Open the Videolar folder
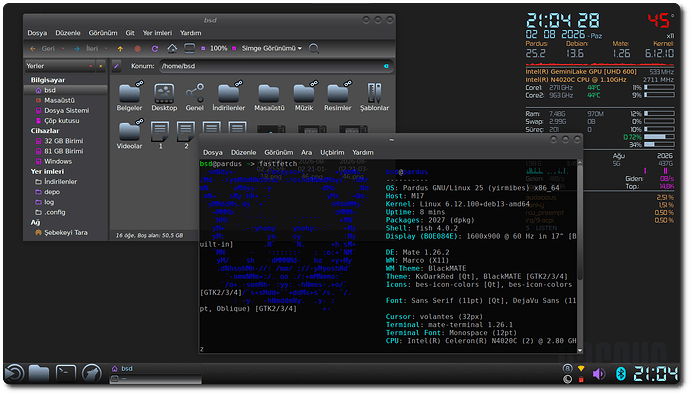690x393 pixels. click(x=129, y=134)
